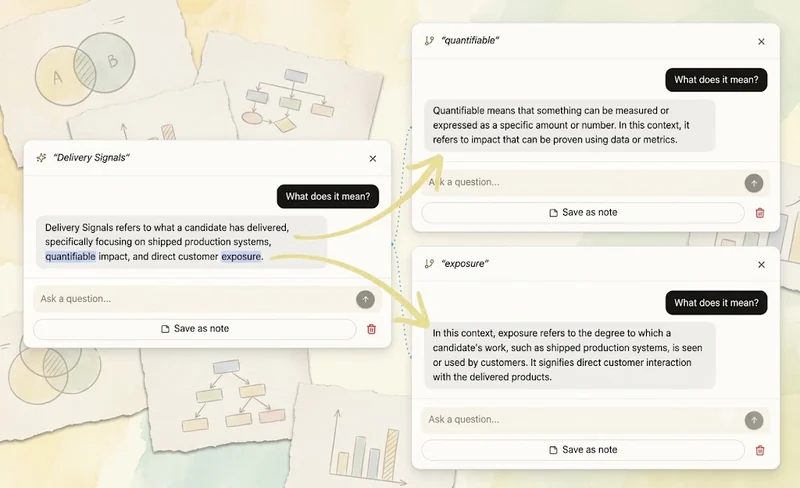Click the "What does it mean?" bubble in Delivery Signals card
This screenshot has height=488, width=800.
pyautogui.click(x=328, y=197)
